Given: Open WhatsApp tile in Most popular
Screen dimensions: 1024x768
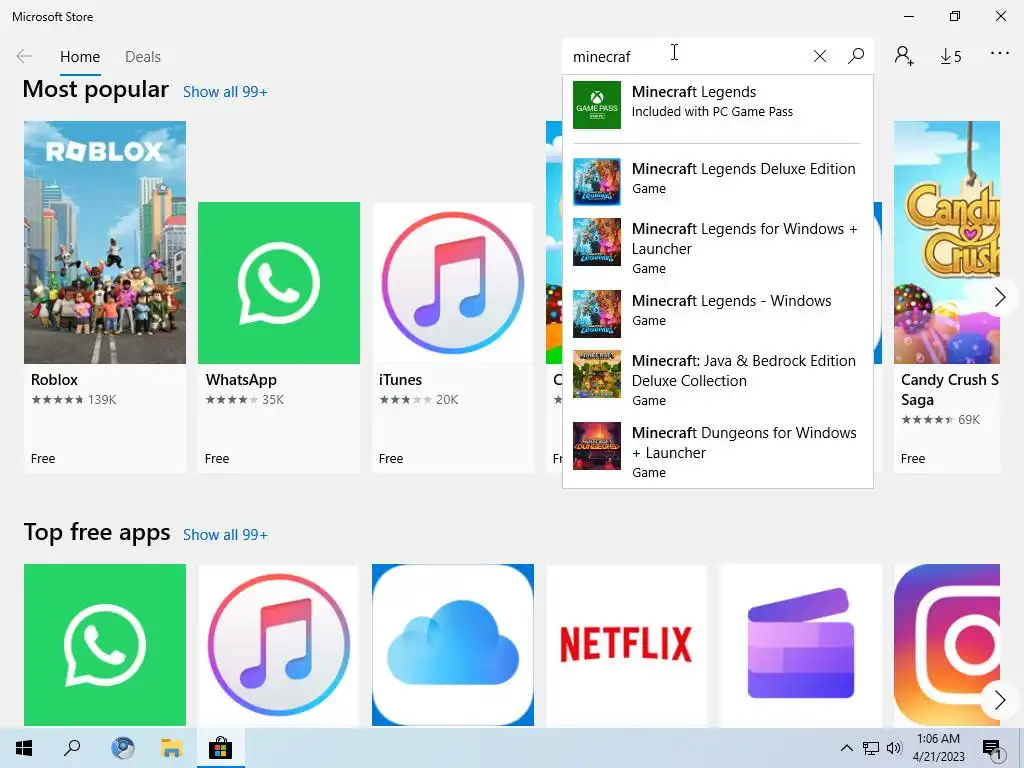Looking at the screenshot, I should pos(279,336).
